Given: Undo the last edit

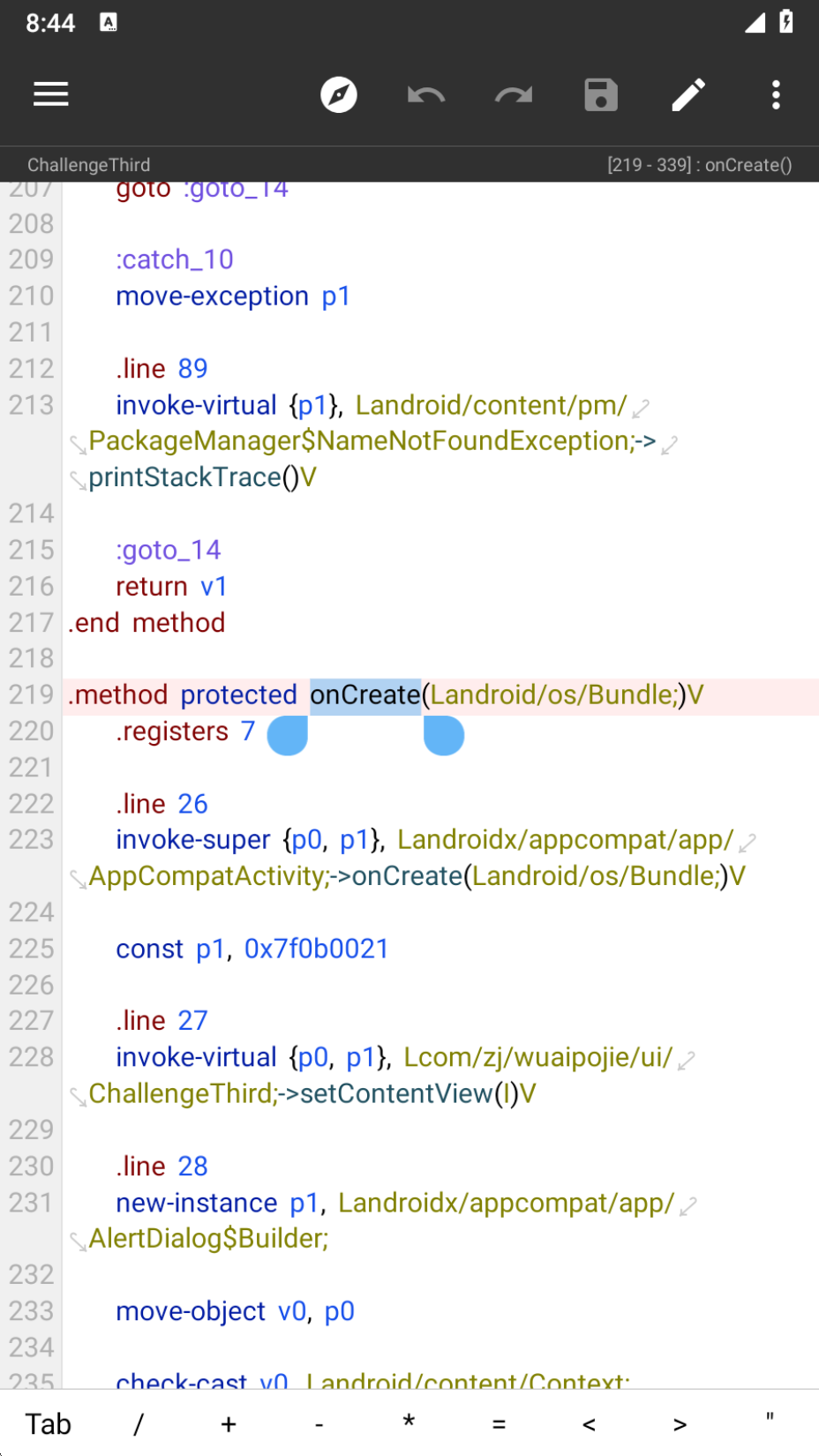Looking at the screenshot, I should [x=425, y=94].
